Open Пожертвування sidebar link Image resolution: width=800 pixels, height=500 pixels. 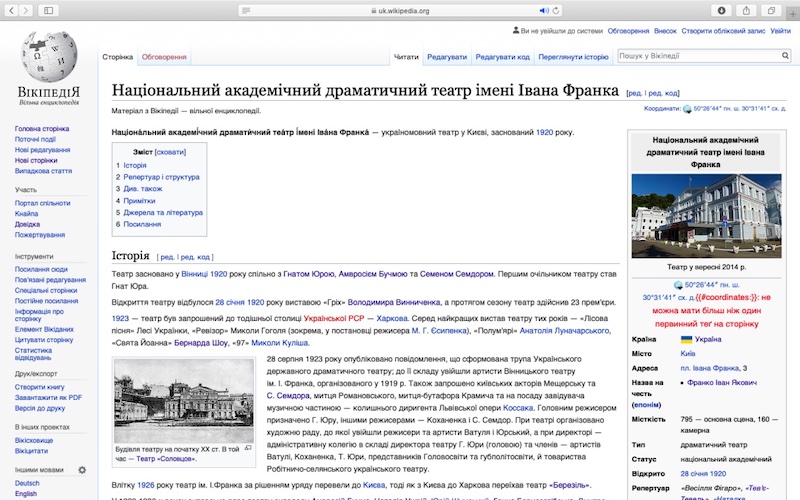[x=40, y=235]
